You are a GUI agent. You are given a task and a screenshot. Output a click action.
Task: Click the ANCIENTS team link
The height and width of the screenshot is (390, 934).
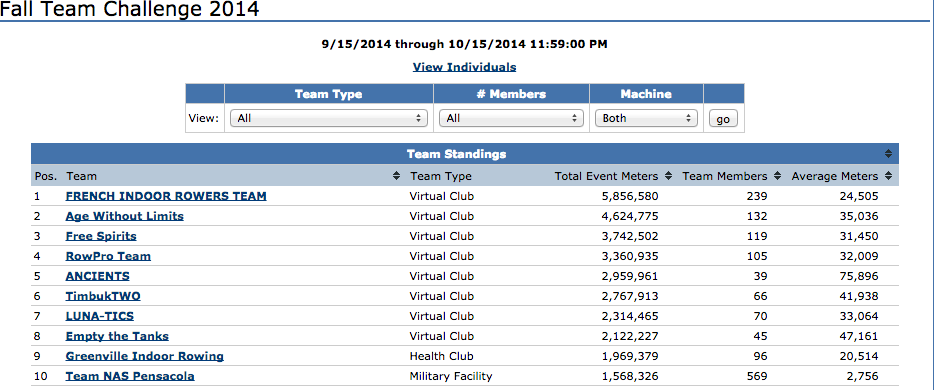98,276
